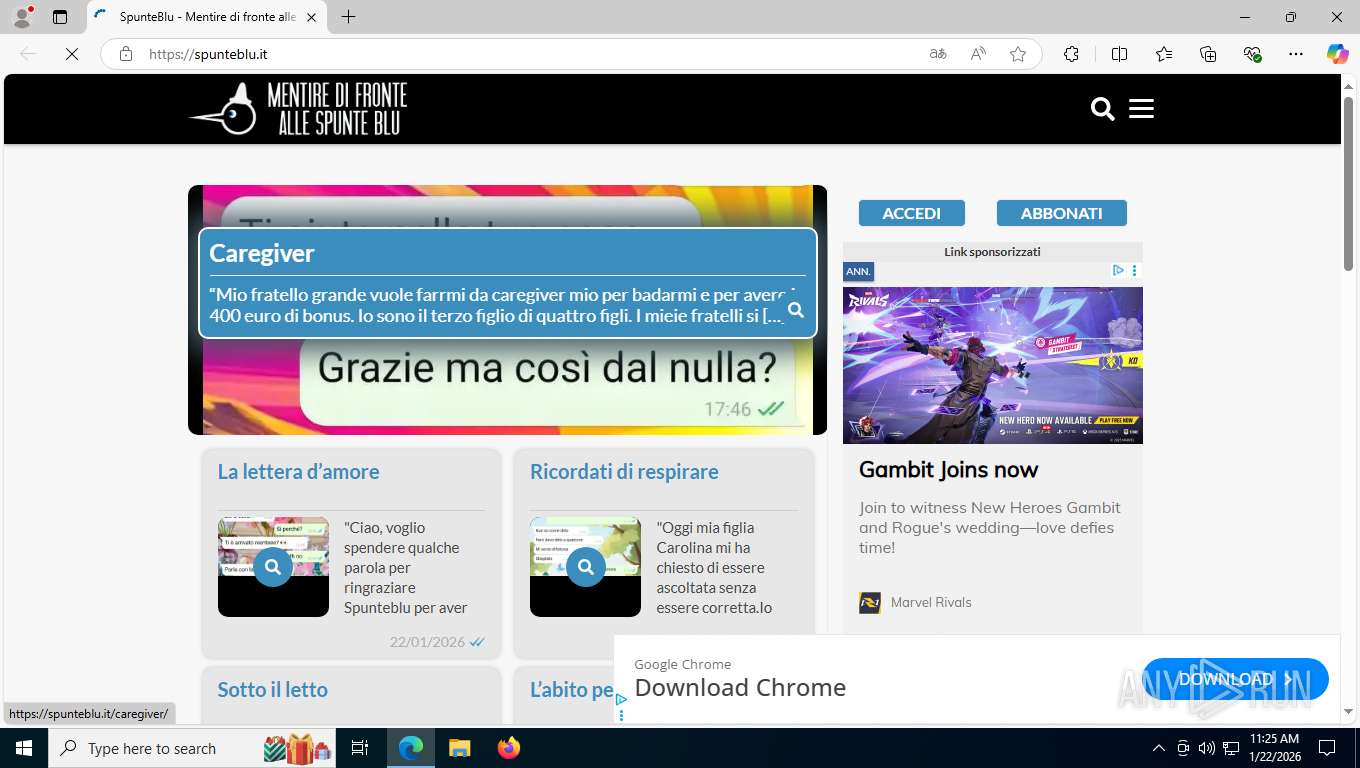Click magnifier on Caregiver featured card
The height and width of the screenshot is (768, 1360).
(x=796, y=310)
